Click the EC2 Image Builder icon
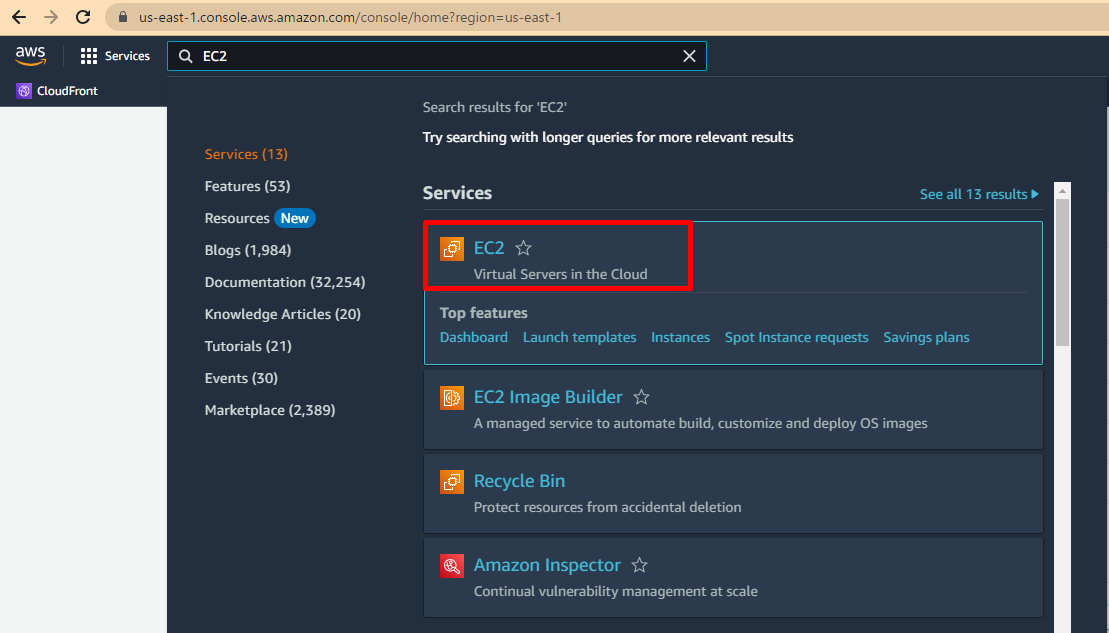 coord(452,398)
